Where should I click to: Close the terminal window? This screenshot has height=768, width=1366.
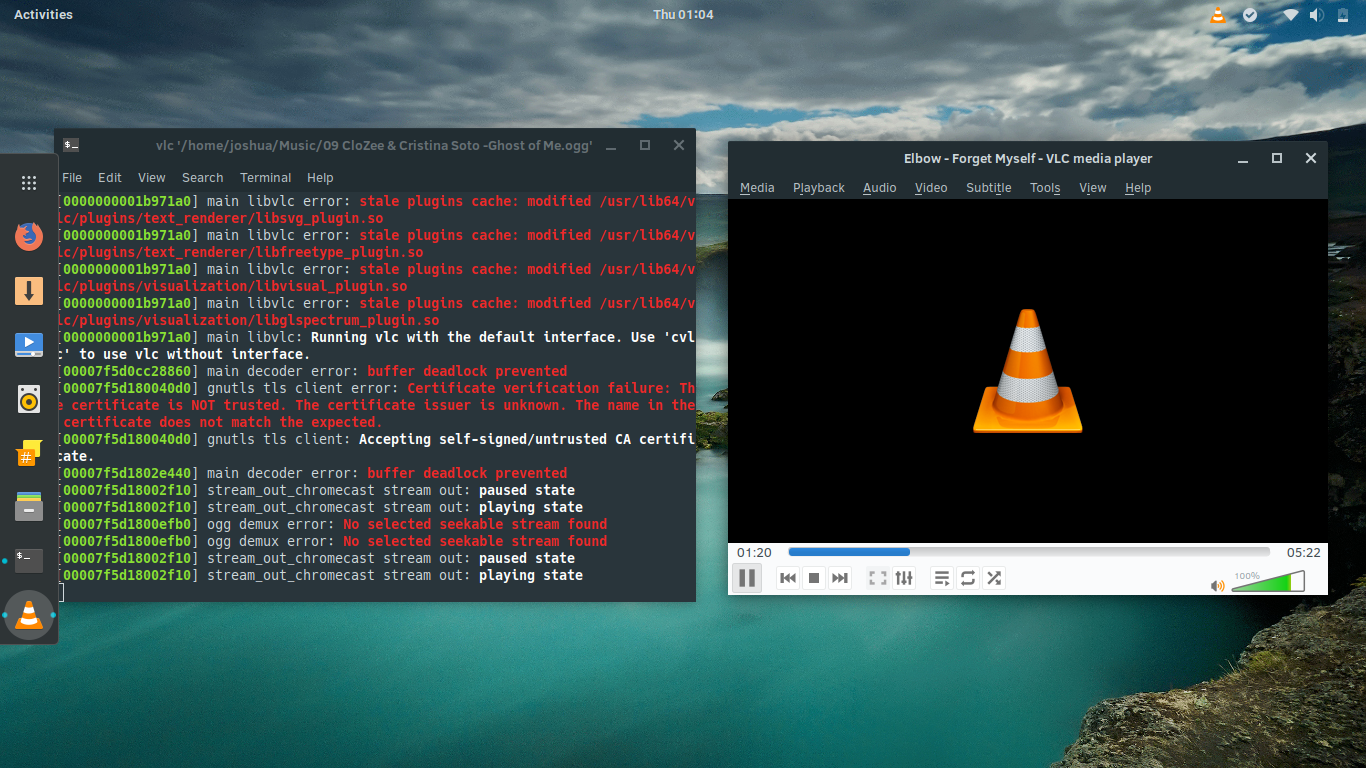point(679,145)
